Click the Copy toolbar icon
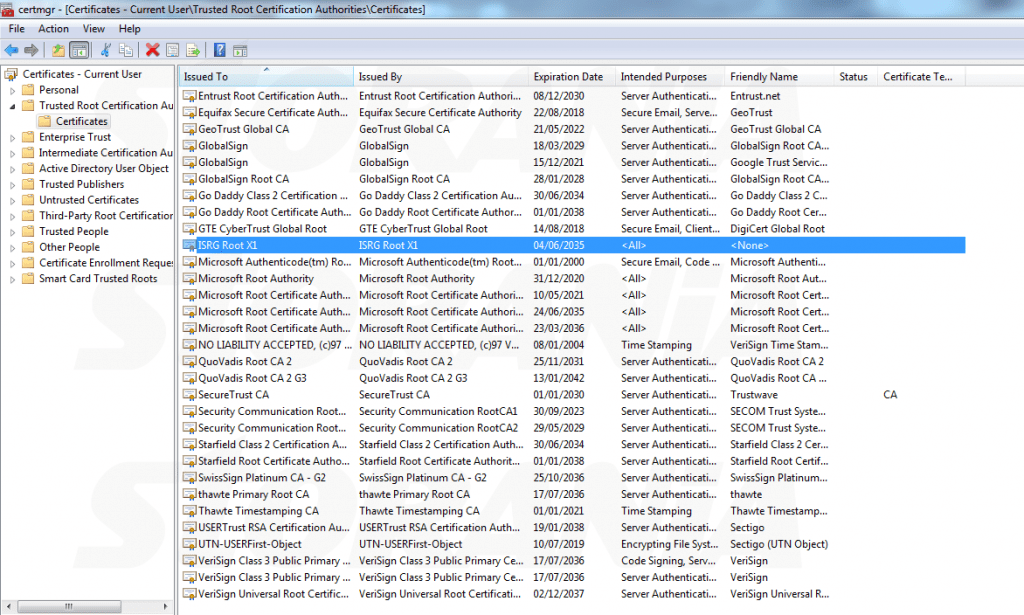This screenshot has height=615, width=1024. [126, 50]
